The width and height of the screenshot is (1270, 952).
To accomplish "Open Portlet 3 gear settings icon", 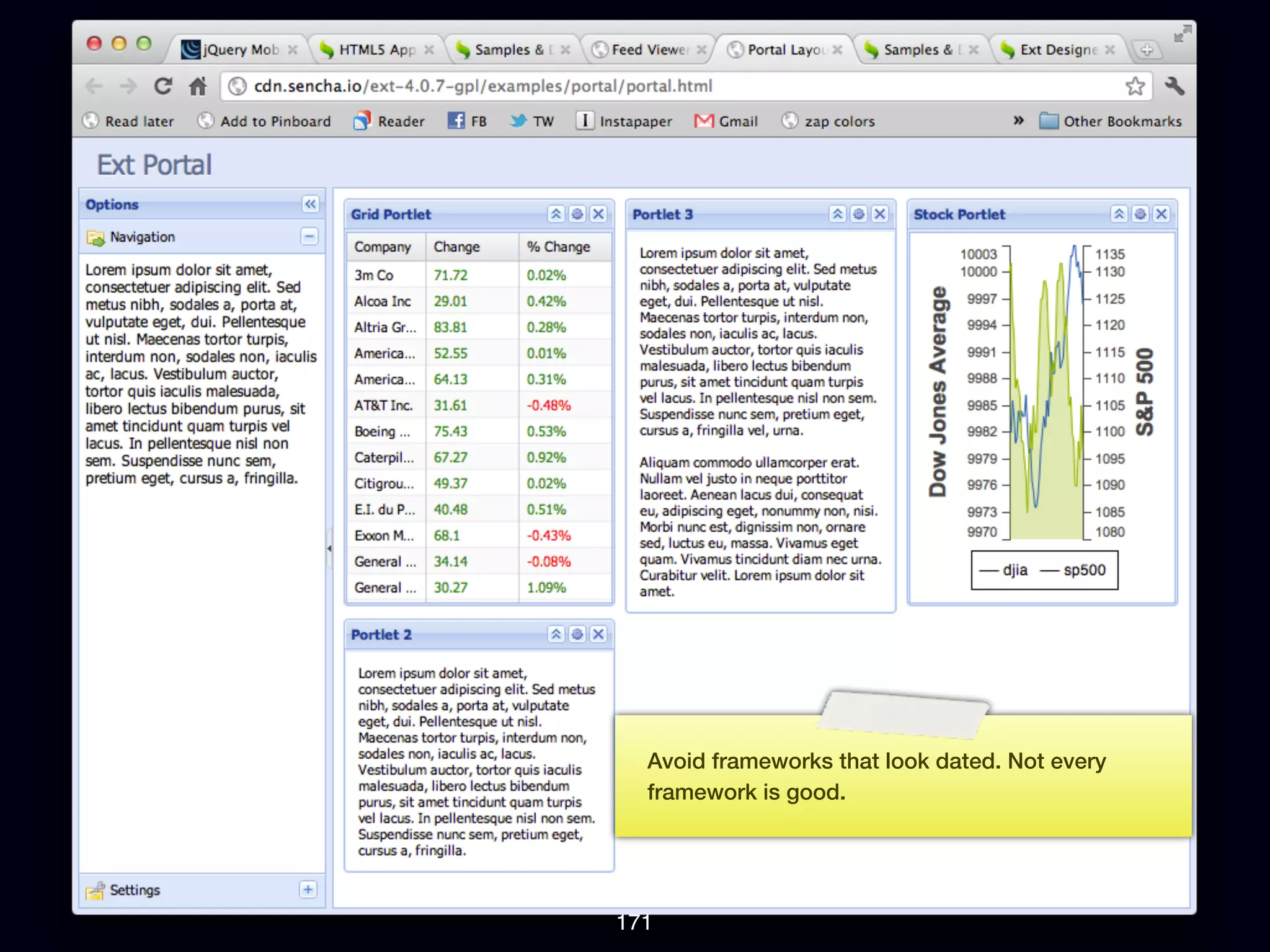I will tap(859, 214).
